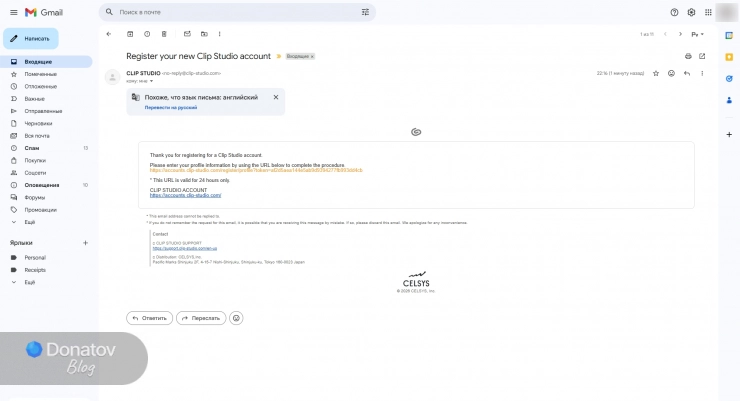Toggle the important marker next to subject
The width and height of the screenshot is (740, 401).
point(278,56)
